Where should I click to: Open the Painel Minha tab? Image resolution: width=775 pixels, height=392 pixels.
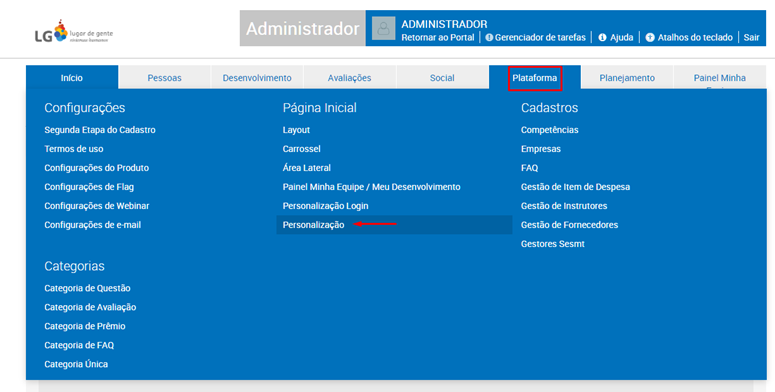(x=720, y=78)
